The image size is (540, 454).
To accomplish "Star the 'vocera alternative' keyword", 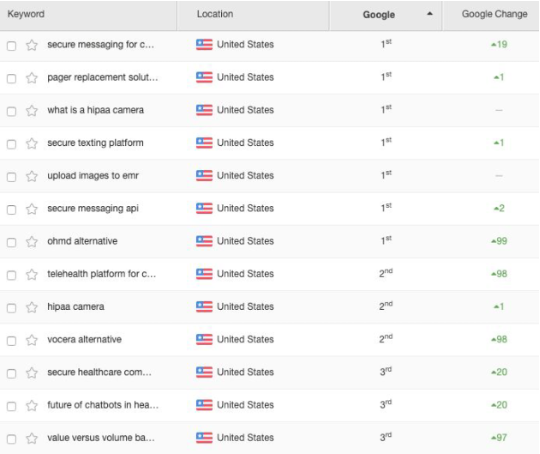I will pyautogui.click(x=32, y=340).
